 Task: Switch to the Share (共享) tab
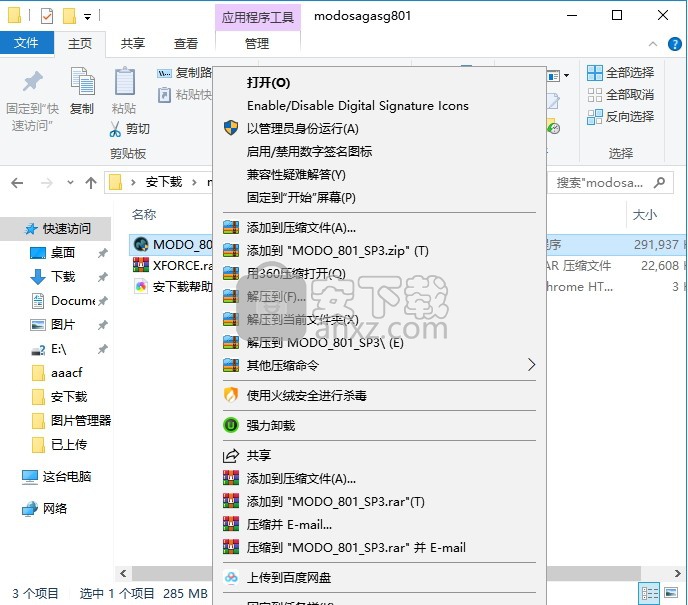[133, 43]
